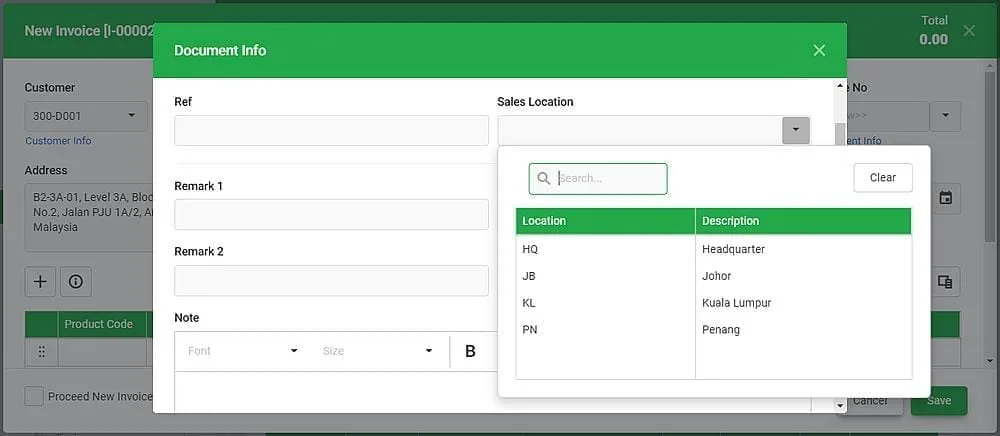Open the Size dropdown in Note
1000x436 pixels.
(x=378, y=351)
